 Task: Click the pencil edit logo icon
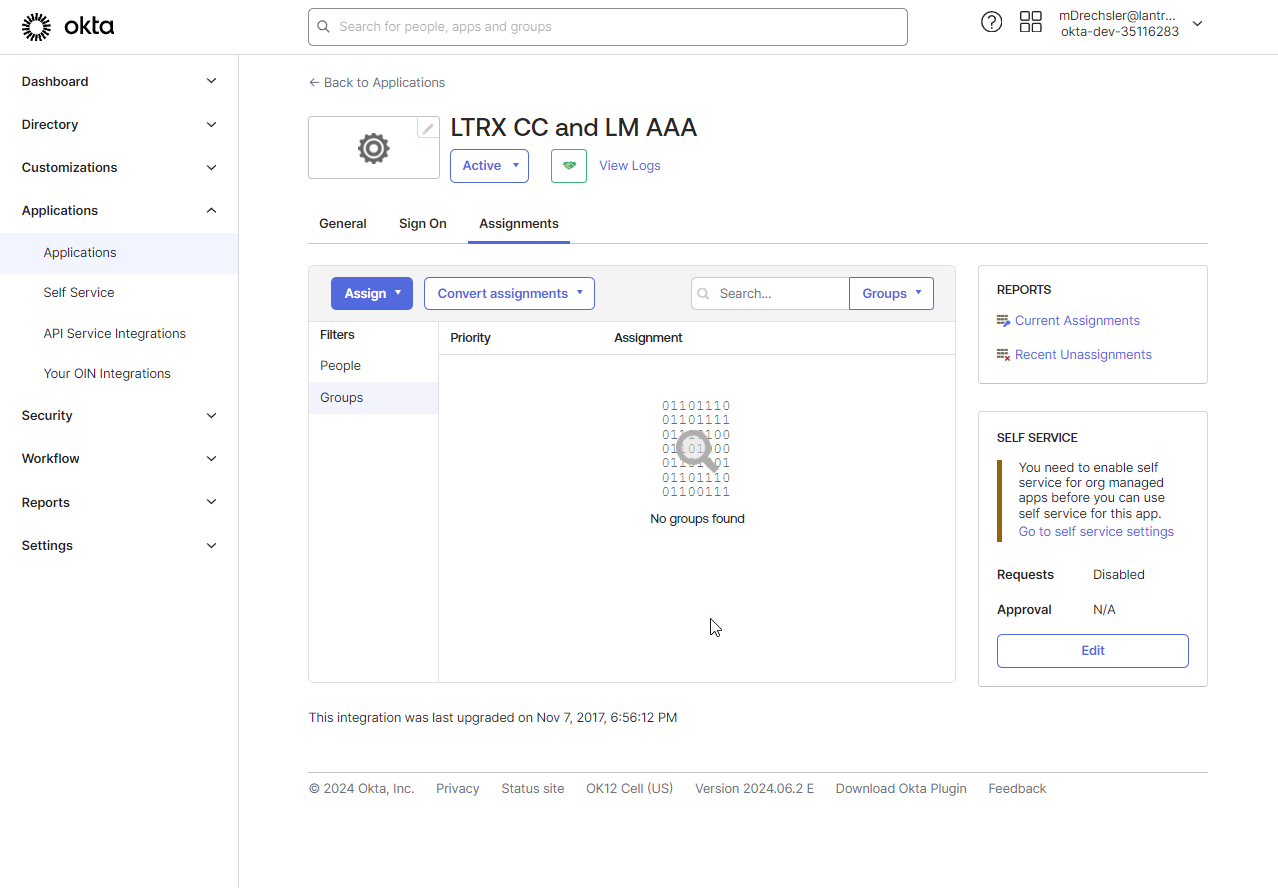click(428, 129)
